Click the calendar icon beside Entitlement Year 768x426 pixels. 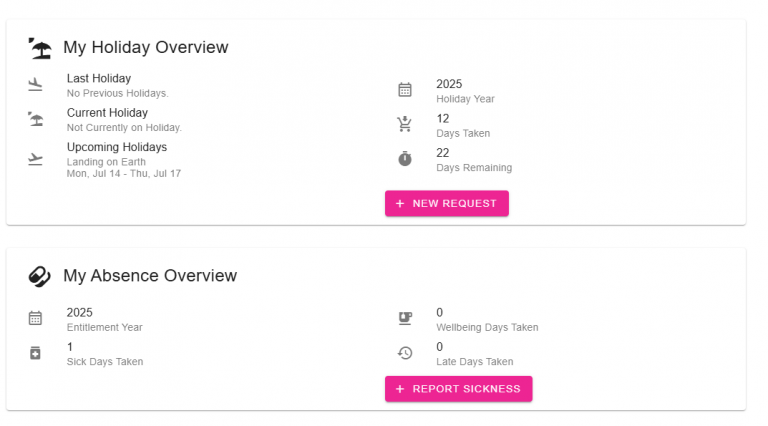click(x=36, y=318)
